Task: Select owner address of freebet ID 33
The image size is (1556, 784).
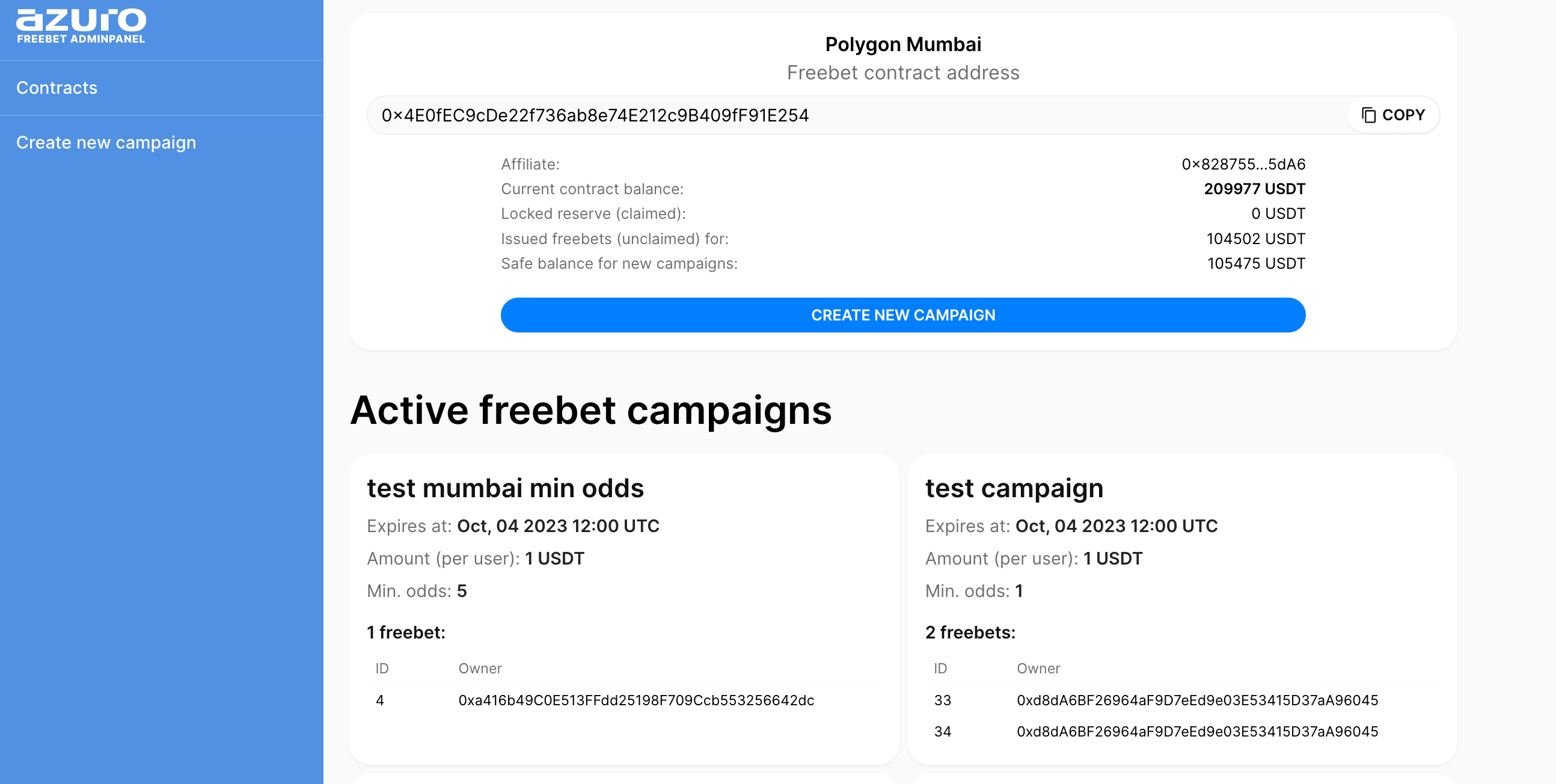Action: [1197, 700]
